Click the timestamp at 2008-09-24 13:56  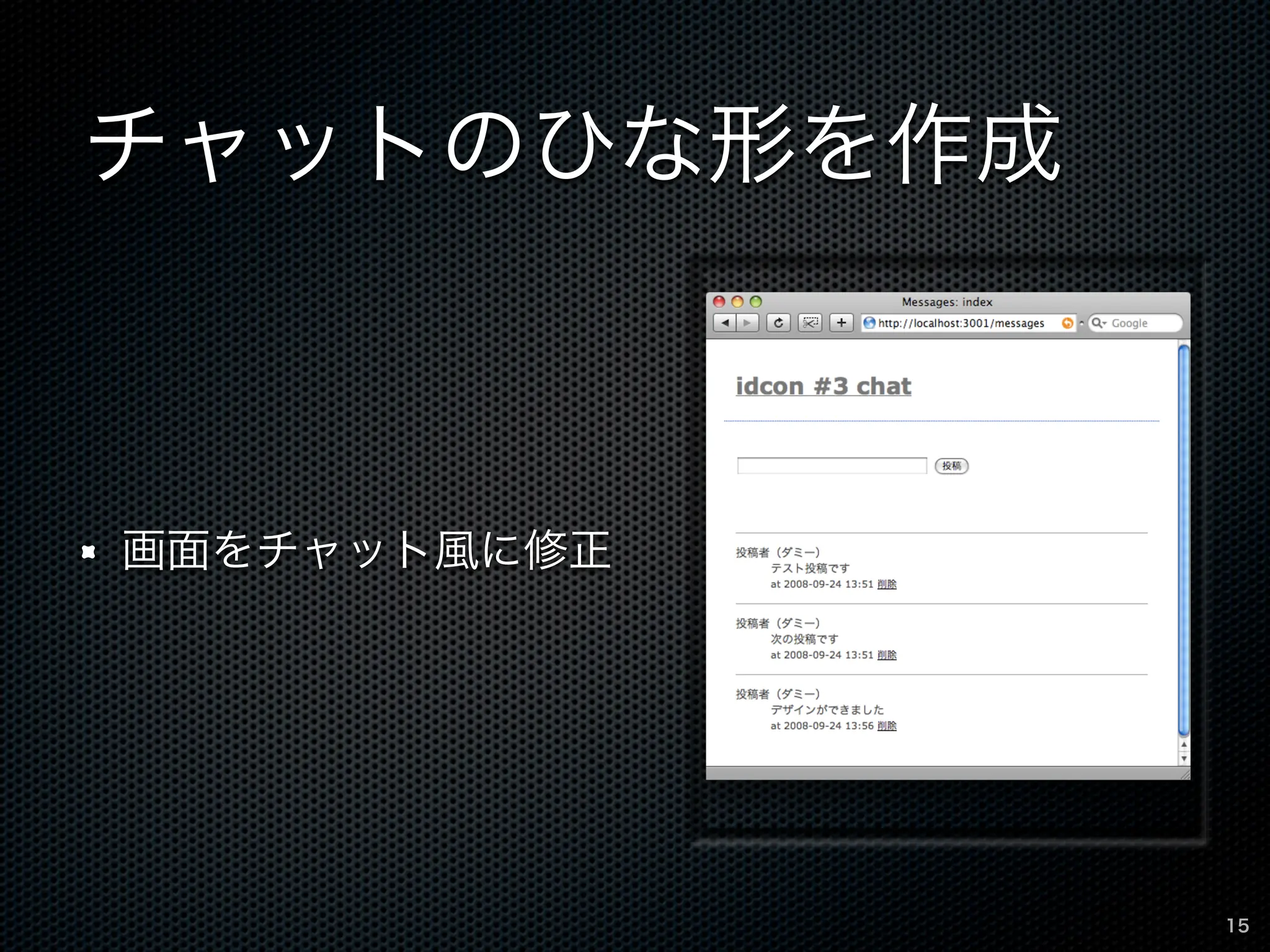pyautogui.click(x=822, y=725)
